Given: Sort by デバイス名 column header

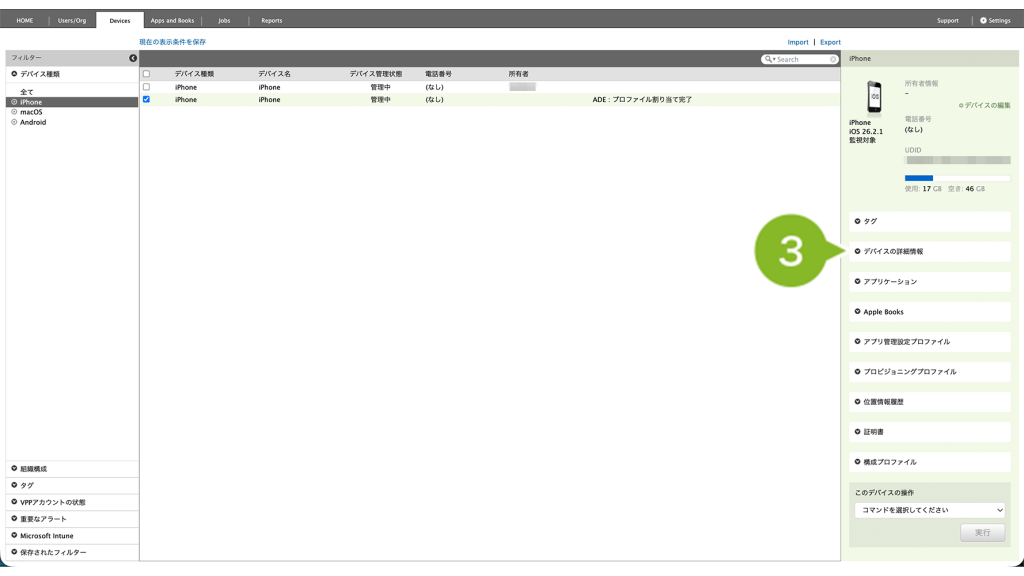Looking at the screenshot, I should 274,74.
